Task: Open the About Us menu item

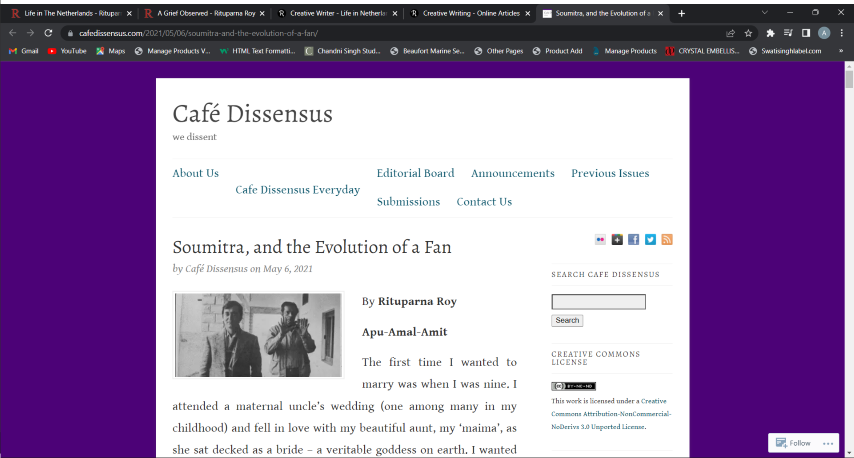Action: click(196, 173)
